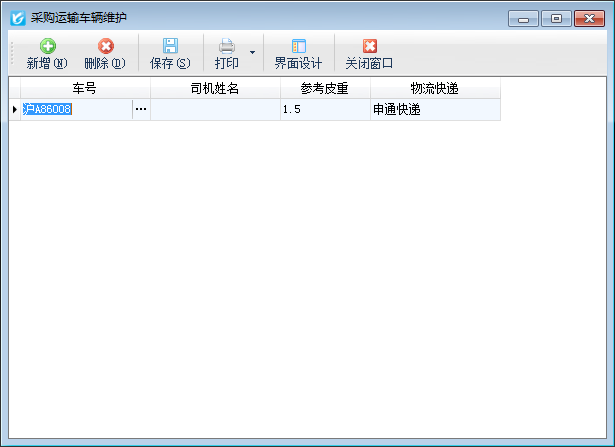This screenshot has width=615, height=447.
Task: Click the 车号 field containing 沪A86008
Action: coord(75,109)
